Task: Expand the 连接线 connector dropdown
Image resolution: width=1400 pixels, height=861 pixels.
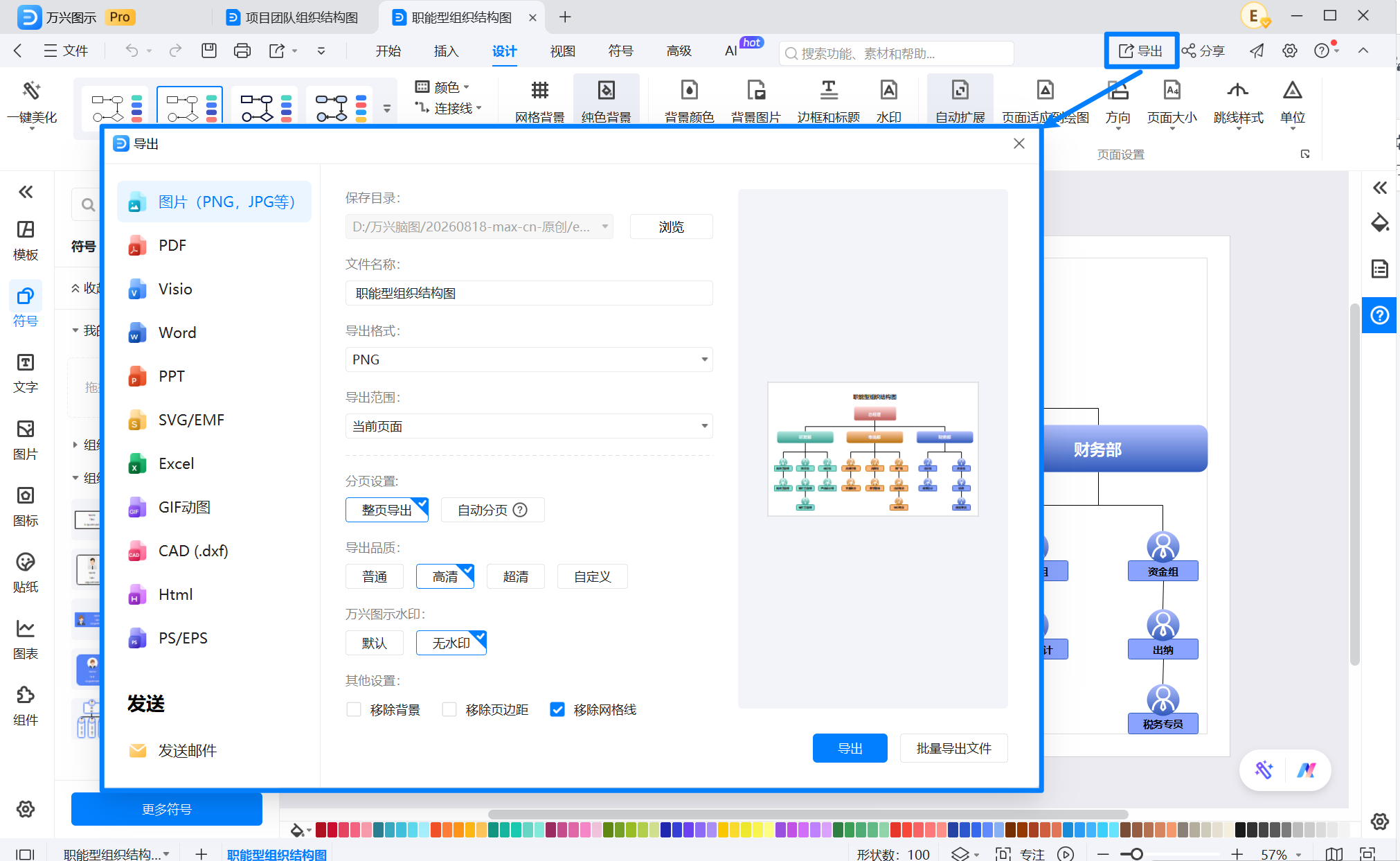Action: pos(448,108)
